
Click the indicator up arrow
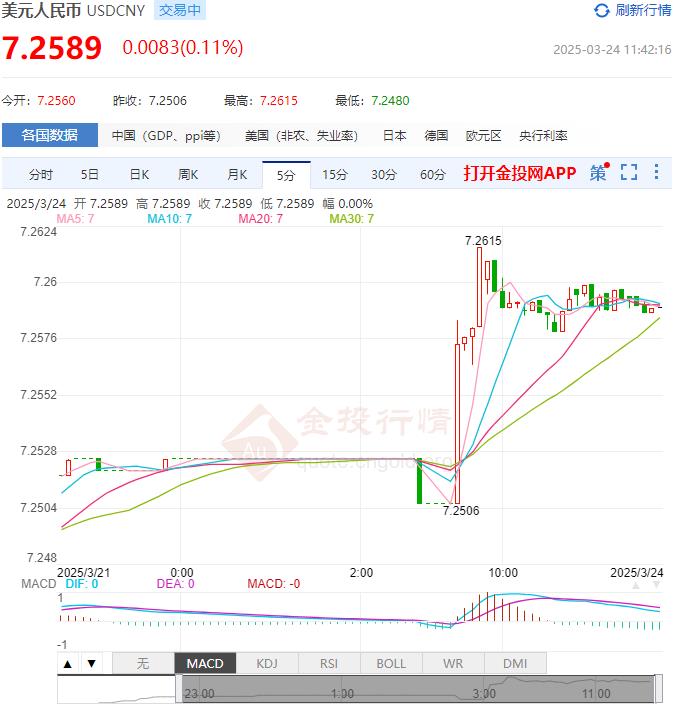click(x=68, y=663)
